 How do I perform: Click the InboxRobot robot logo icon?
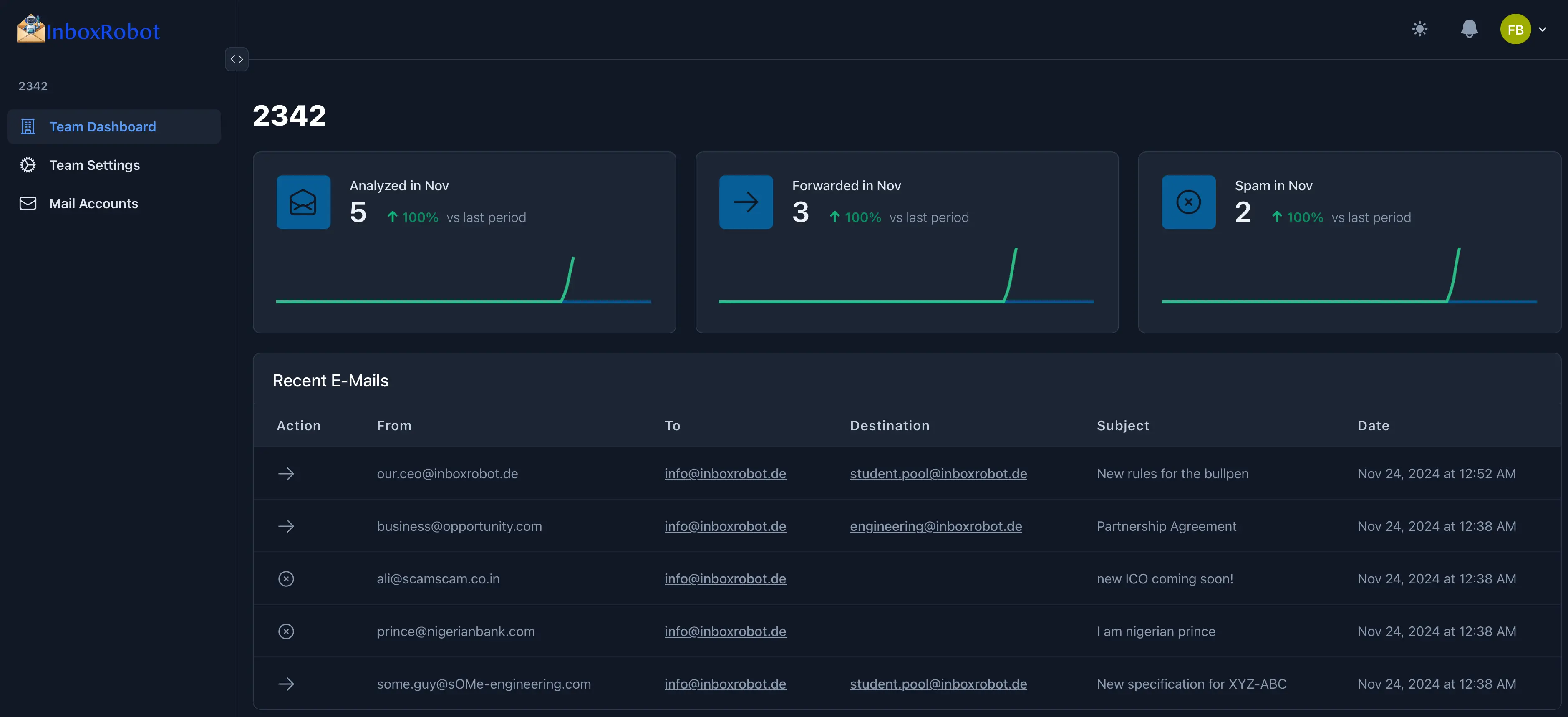pos(30,29)
